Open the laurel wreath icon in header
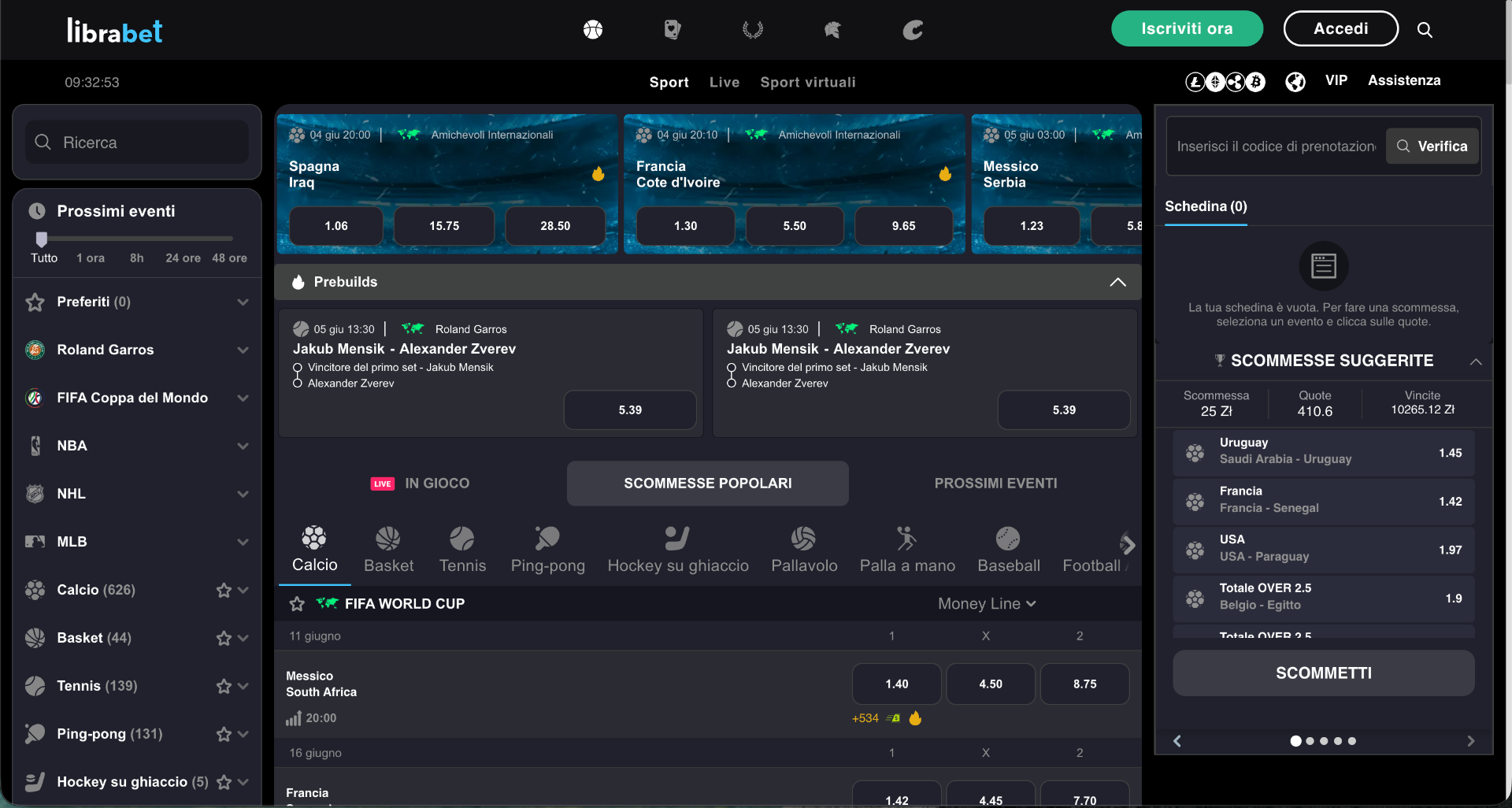1512x808 pixels. click(x=753, y=30)
